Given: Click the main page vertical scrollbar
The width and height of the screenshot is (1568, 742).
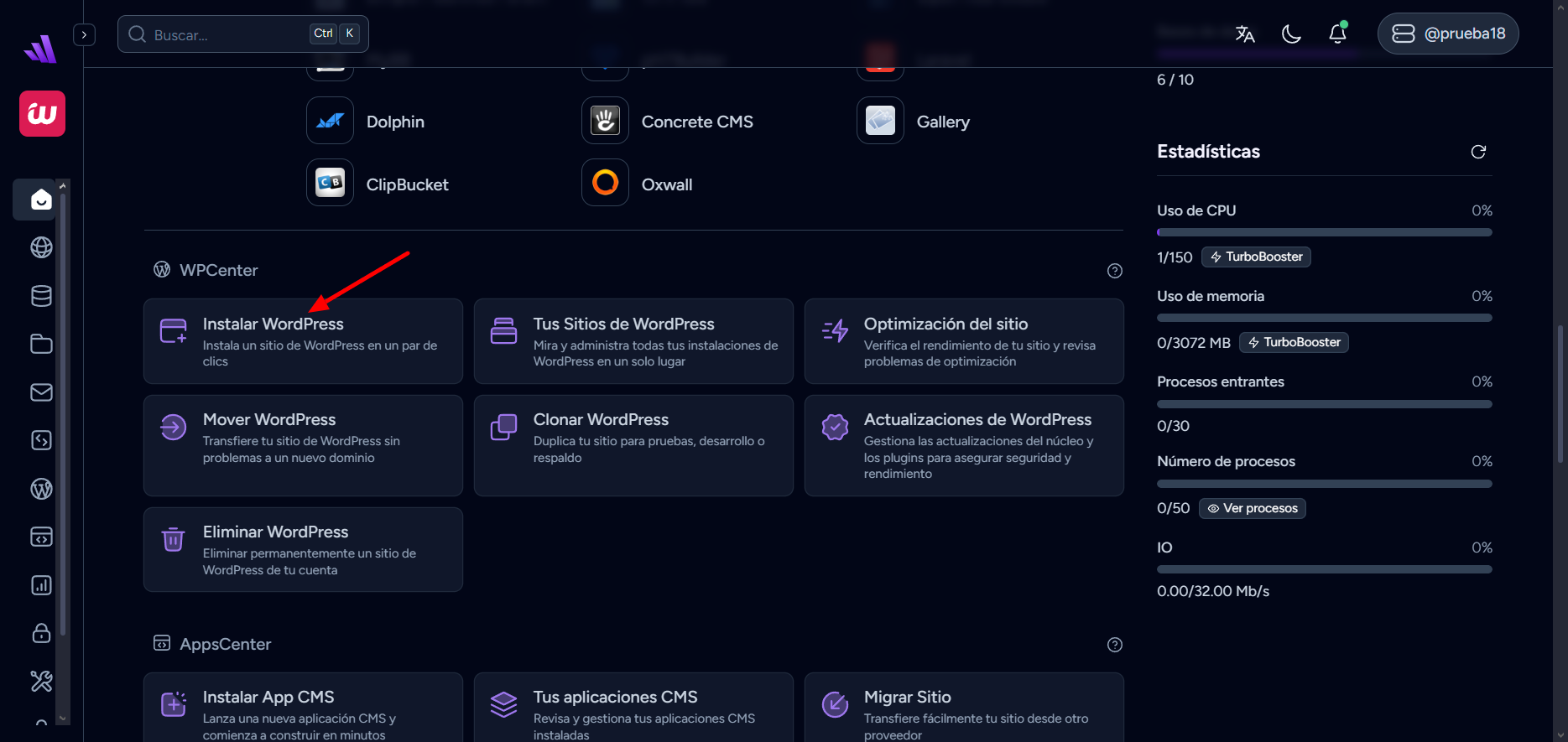Looking at the screenshot, I should tap(1560, 394).
